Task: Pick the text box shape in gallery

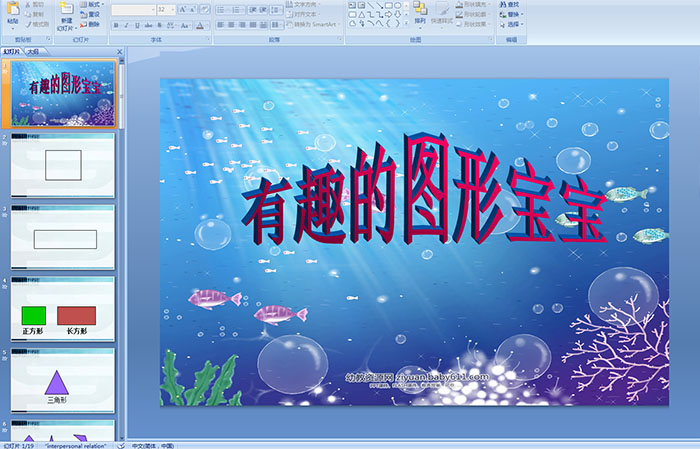Action: coord(352,5)
